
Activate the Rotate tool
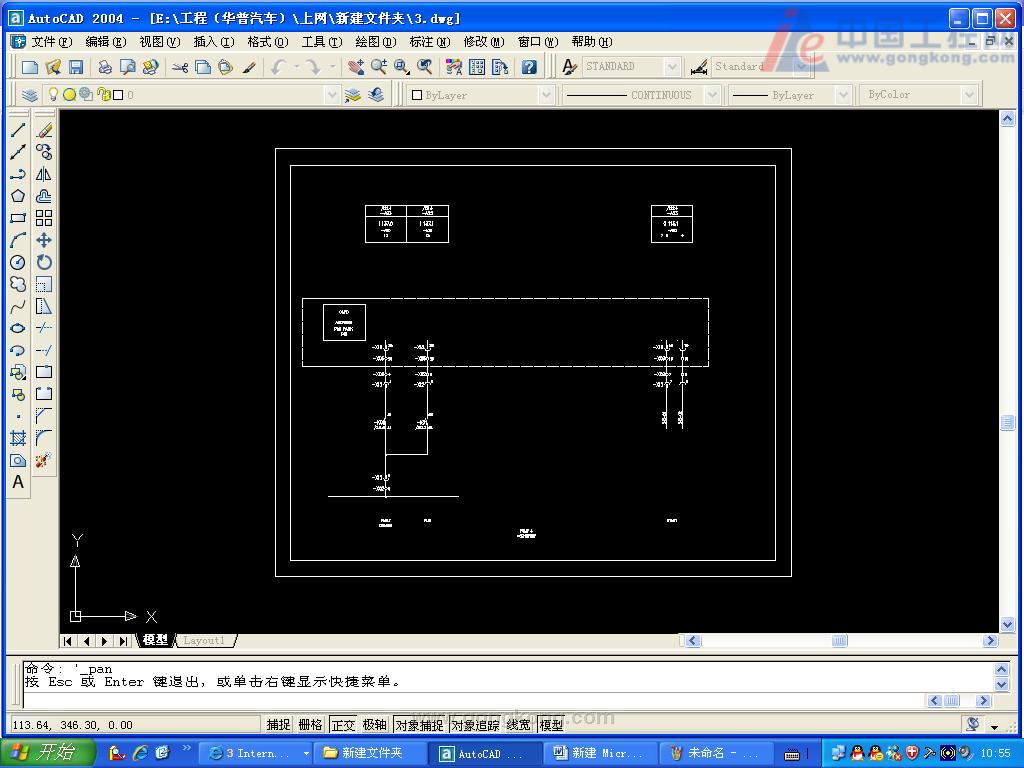coord(44,262)
